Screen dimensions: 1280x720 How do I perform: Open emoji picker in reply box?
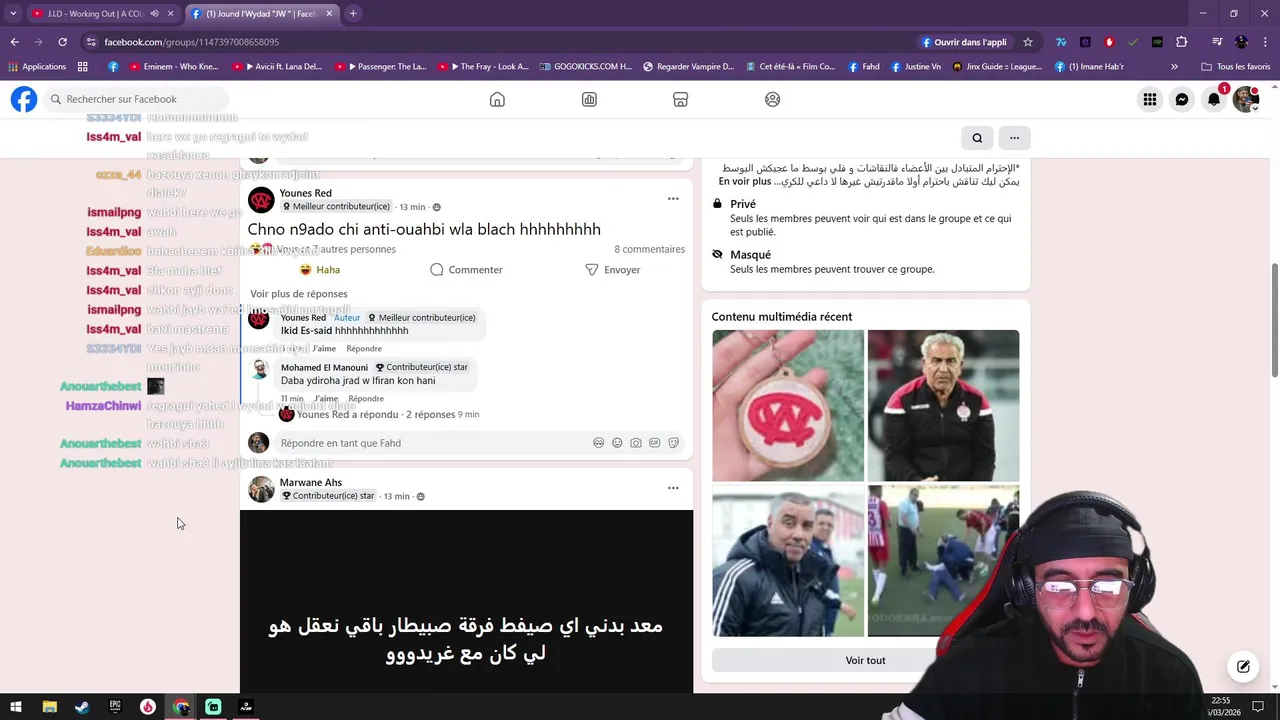click(x=617, y=443)
